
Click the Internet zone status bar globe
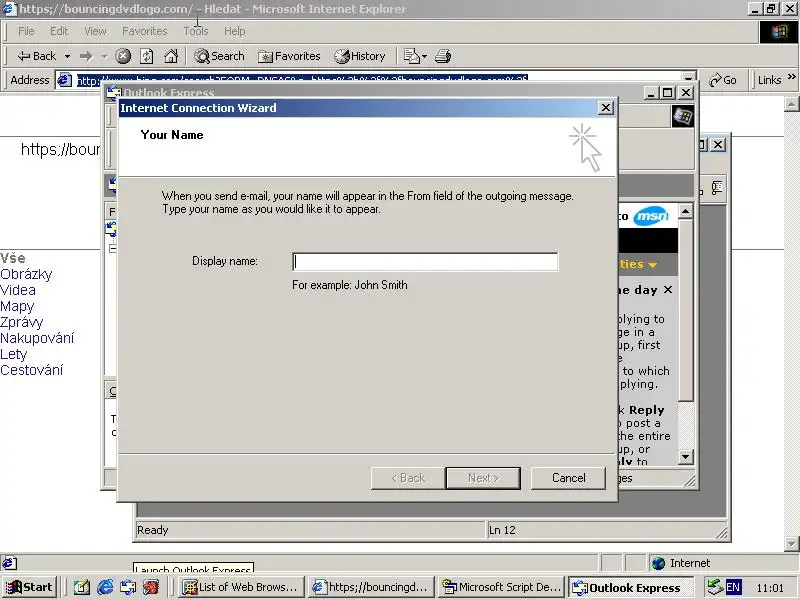coord(659,563)
